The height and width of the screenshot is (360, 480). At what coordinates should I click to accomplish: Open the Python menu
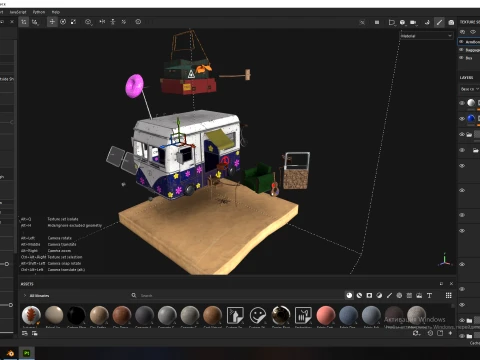(39, 12)
